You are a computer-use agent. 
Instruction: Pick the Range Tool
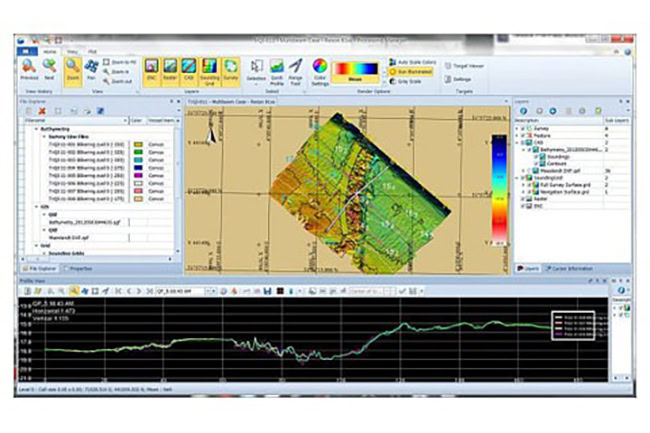coord(295,71)
